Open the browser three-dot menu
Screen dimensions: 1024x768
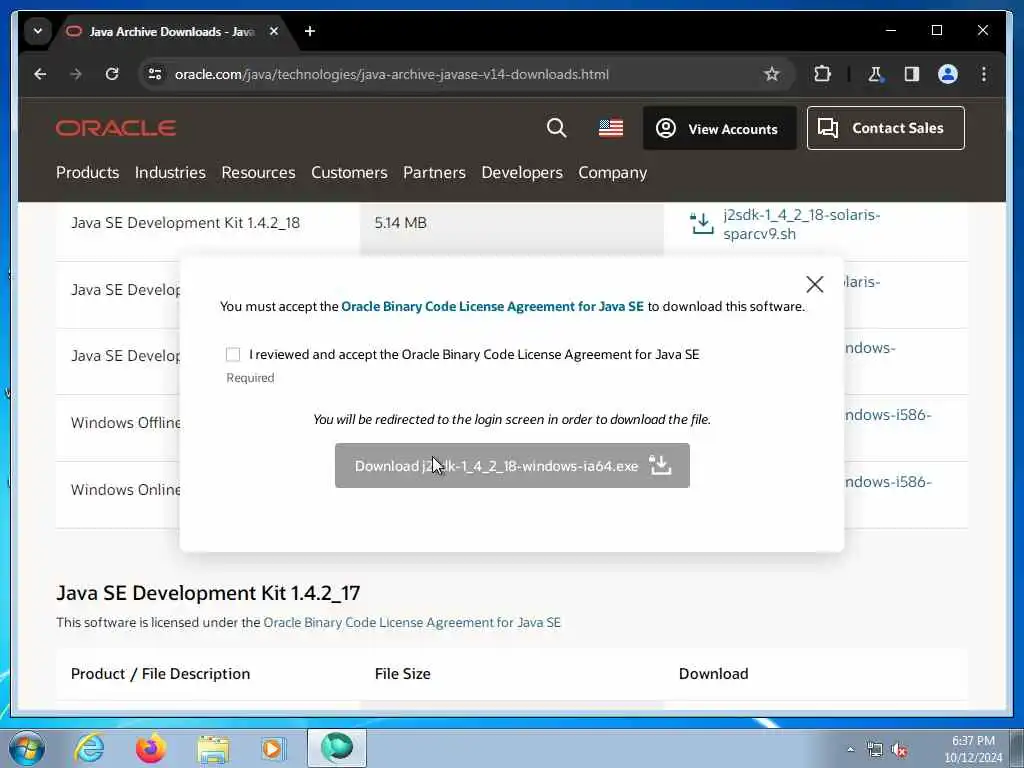pos(984,74)
